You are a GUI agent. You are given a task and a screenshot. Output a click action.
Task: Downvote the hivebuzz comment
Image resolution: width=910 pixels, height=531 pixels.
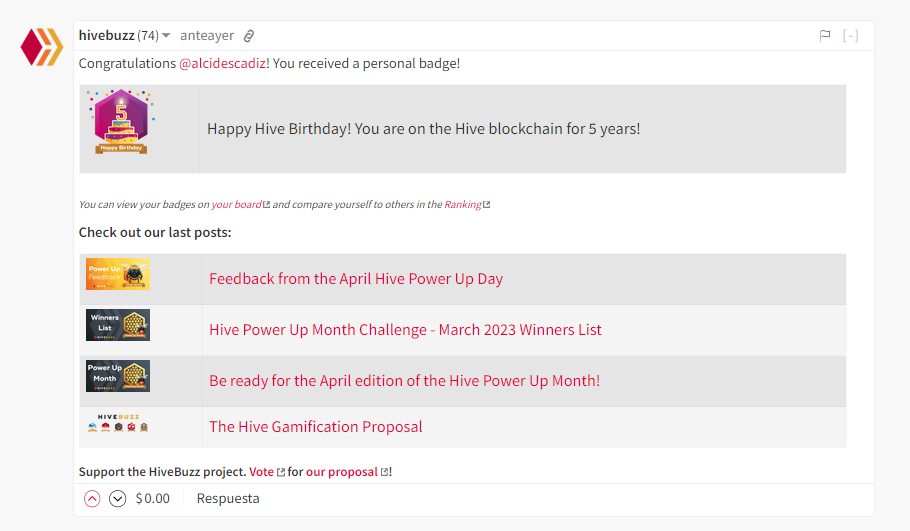coord(117,499)
